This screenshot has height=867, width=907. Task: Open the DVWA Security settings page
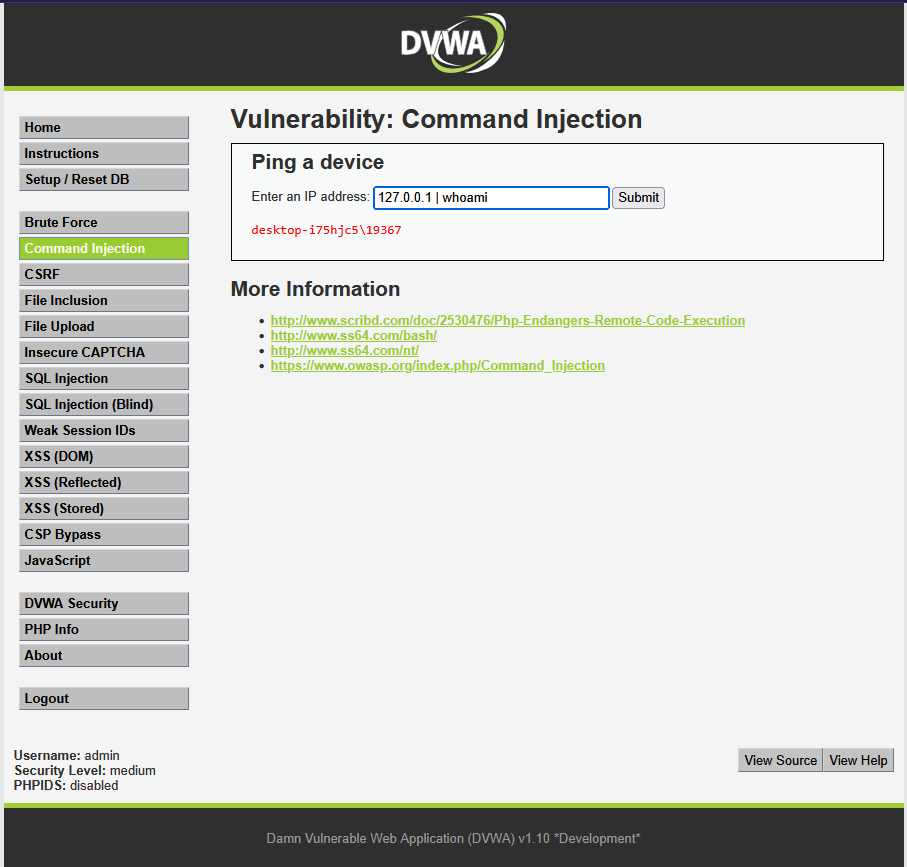[104, 603]
